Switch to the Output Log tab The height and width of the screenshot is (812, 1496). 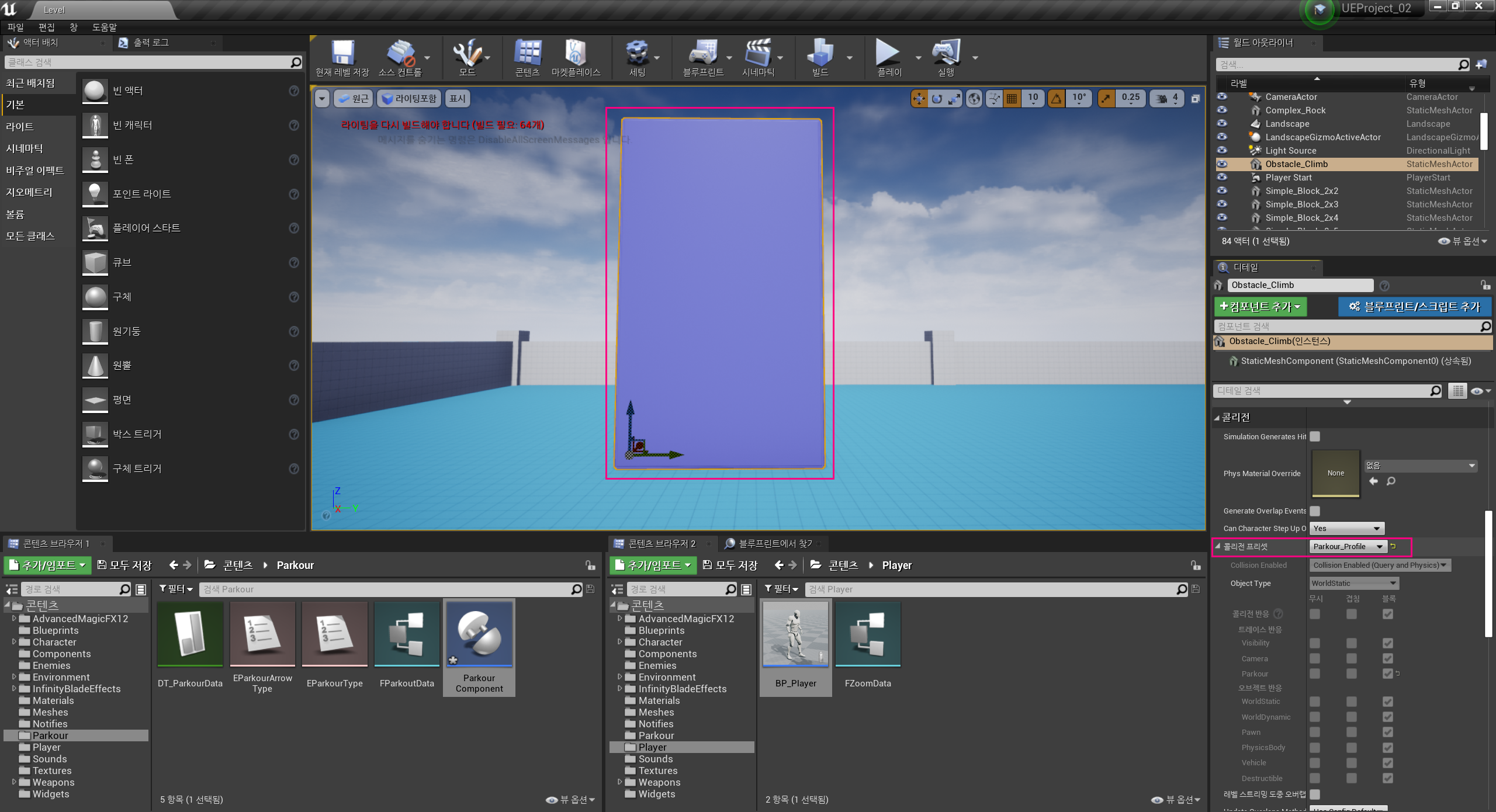(x=151, y=43)
